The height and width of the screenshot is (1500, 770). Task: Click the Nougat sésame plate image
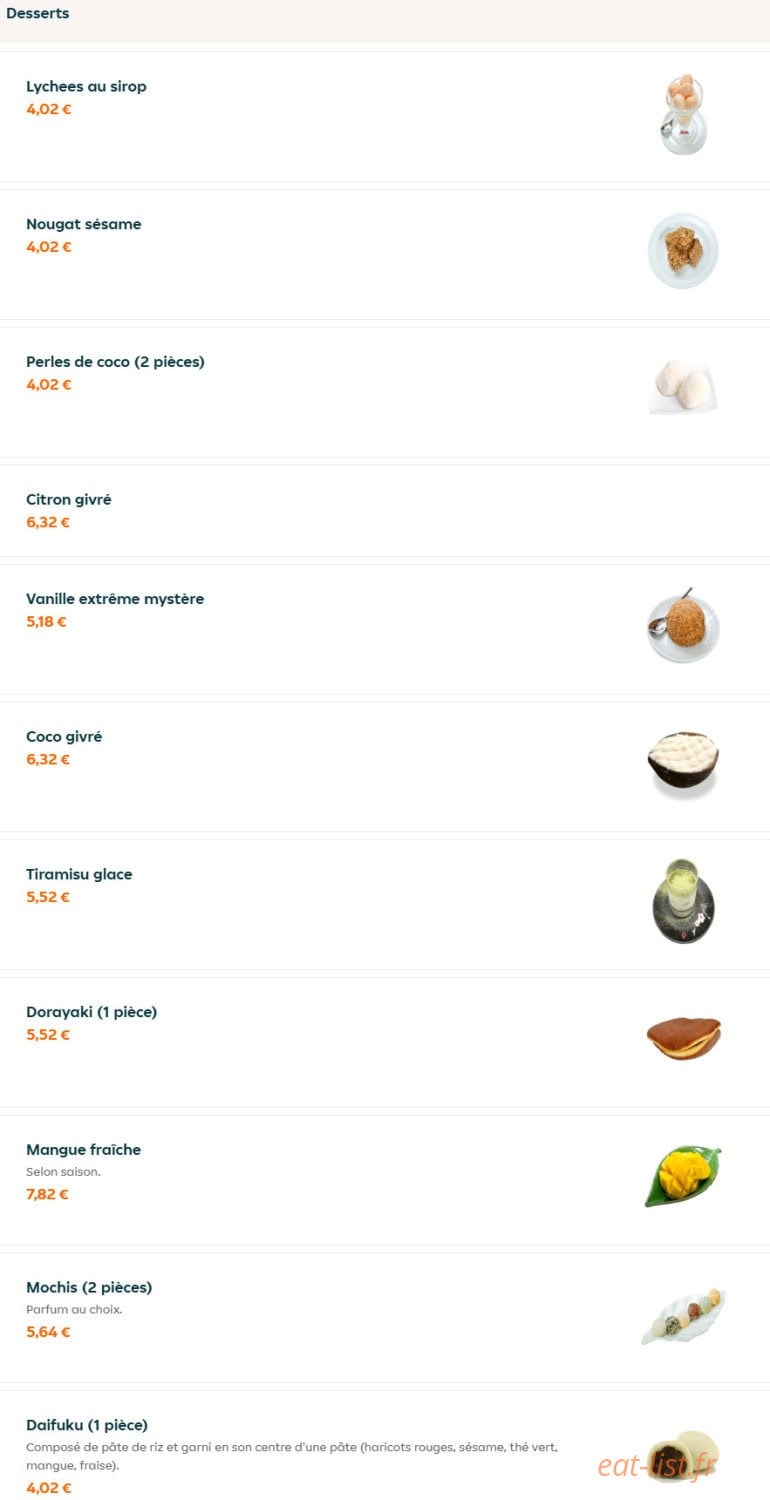683,251
